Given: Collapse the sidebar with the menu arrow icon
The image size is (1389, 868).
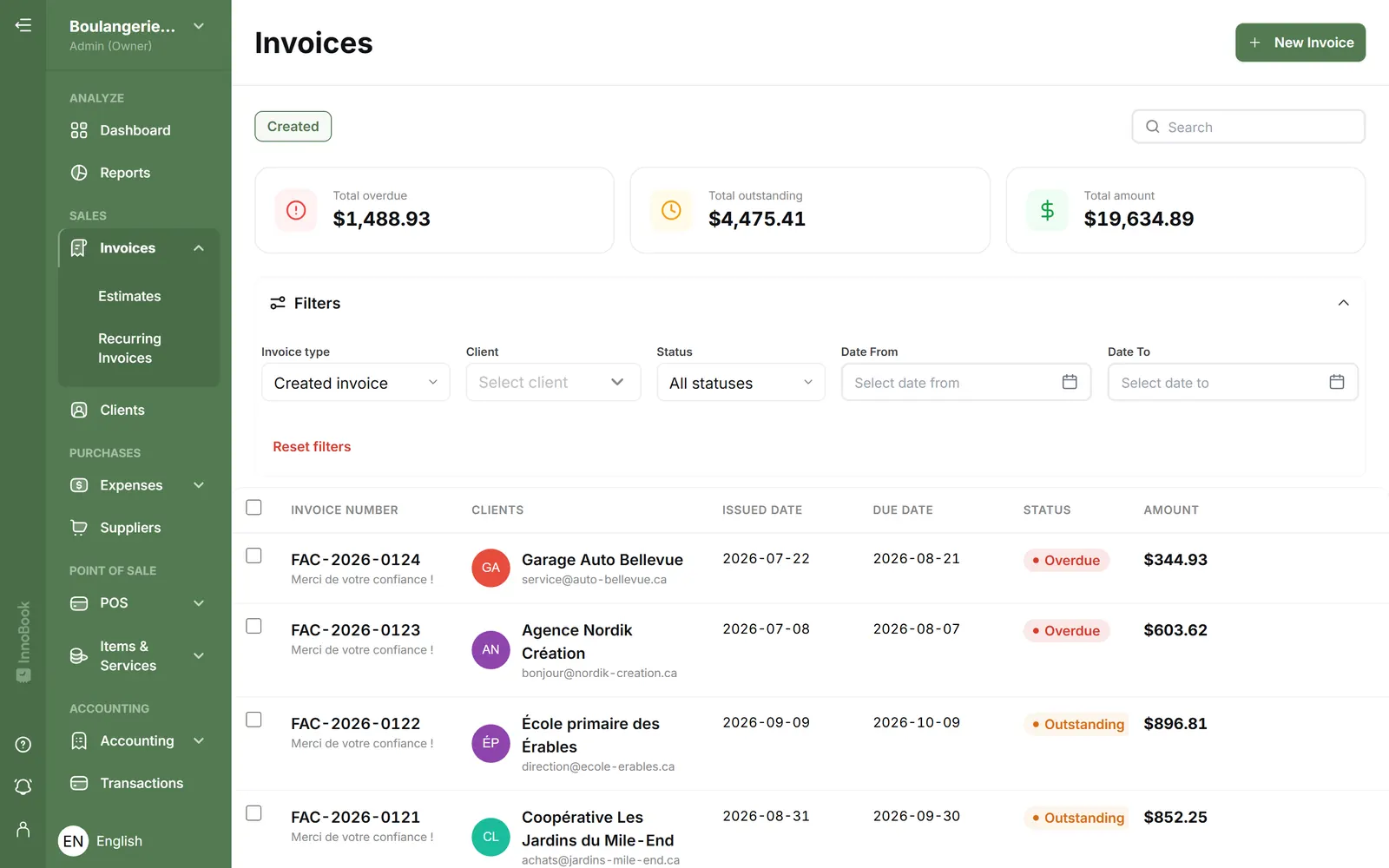Looking at the screenshot, I should point(23,25).
